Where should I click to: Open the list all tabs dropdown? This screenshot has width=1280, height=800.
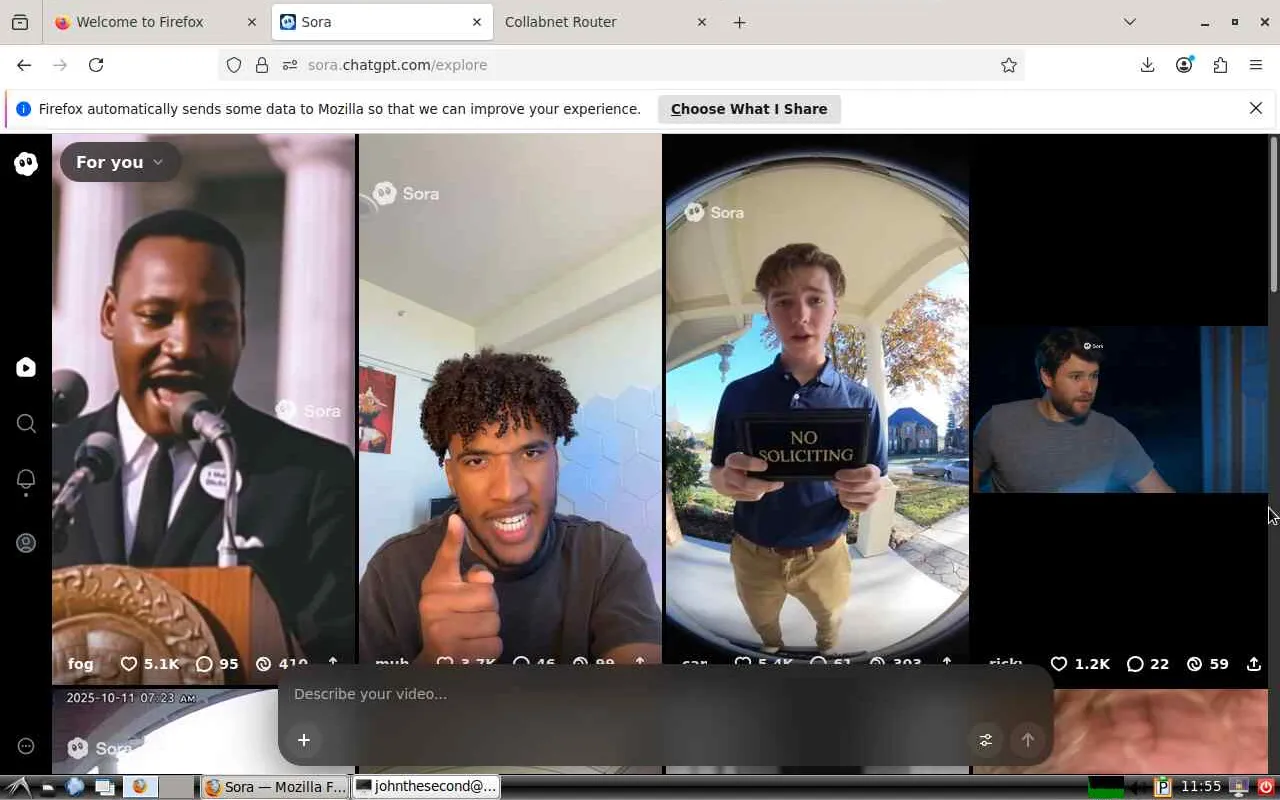click(1130, 22)
